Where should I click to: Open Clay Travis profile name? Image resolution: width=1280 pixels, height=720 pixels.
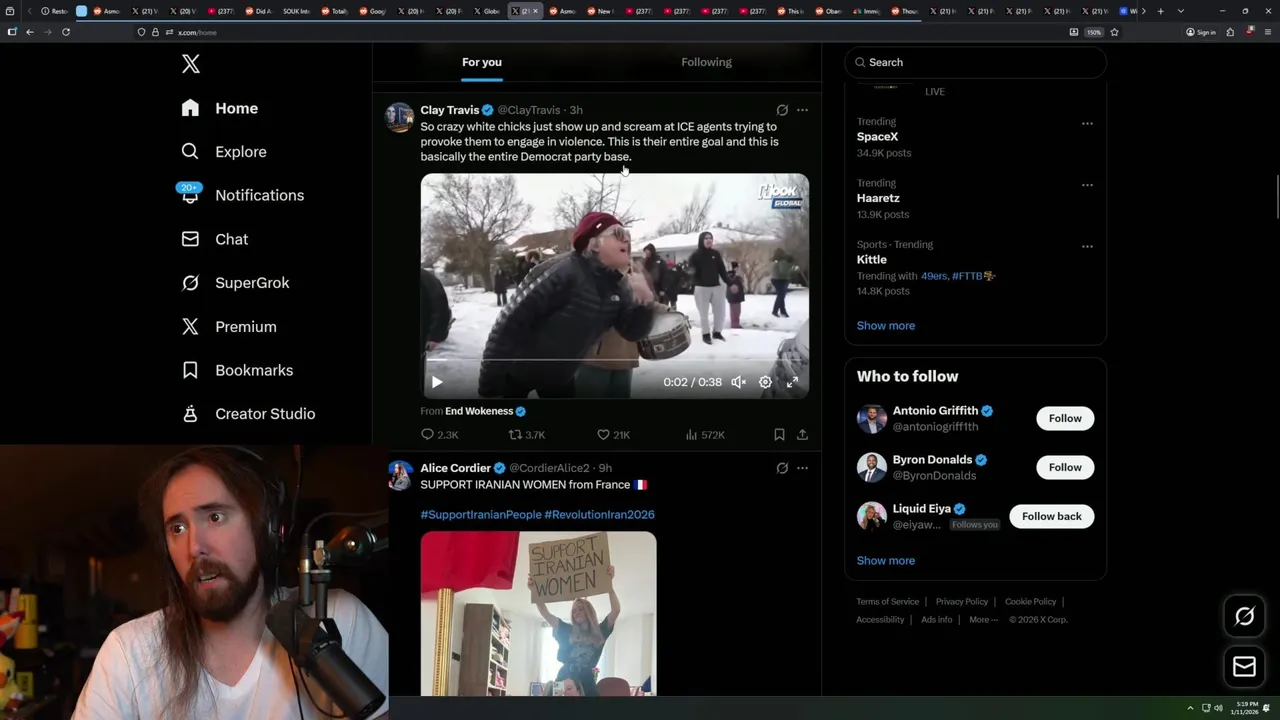tap(449, 110)
